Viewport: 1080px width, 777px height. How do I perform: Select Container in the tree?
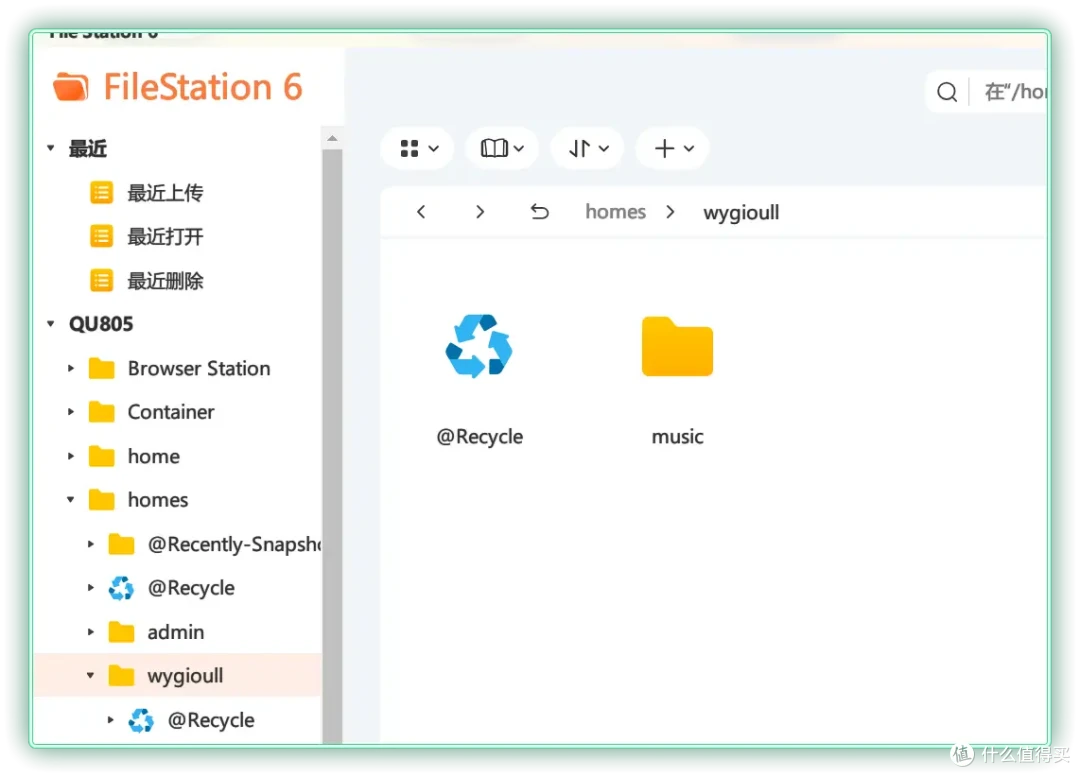pos(171,412)
